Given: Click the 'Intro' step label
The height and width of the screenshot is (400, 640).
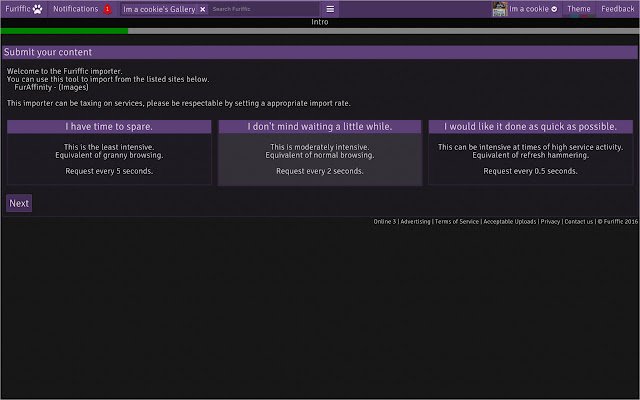Looking at the screenshot, I should (x=320, y=22).
